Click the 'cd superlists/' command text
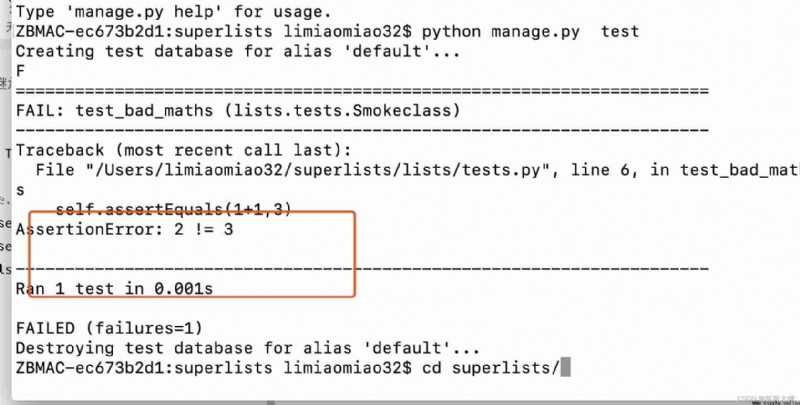This screenshot has width=800, height=405. pyautogui.click(x=491, y=367)
